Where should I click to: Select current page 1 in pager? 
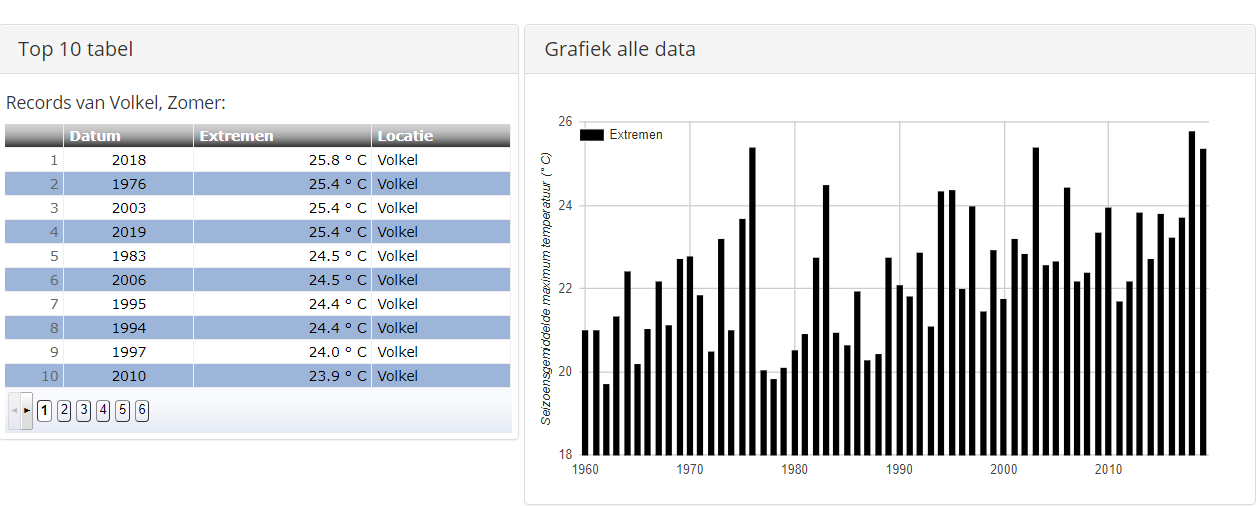[x=44, y=410]
